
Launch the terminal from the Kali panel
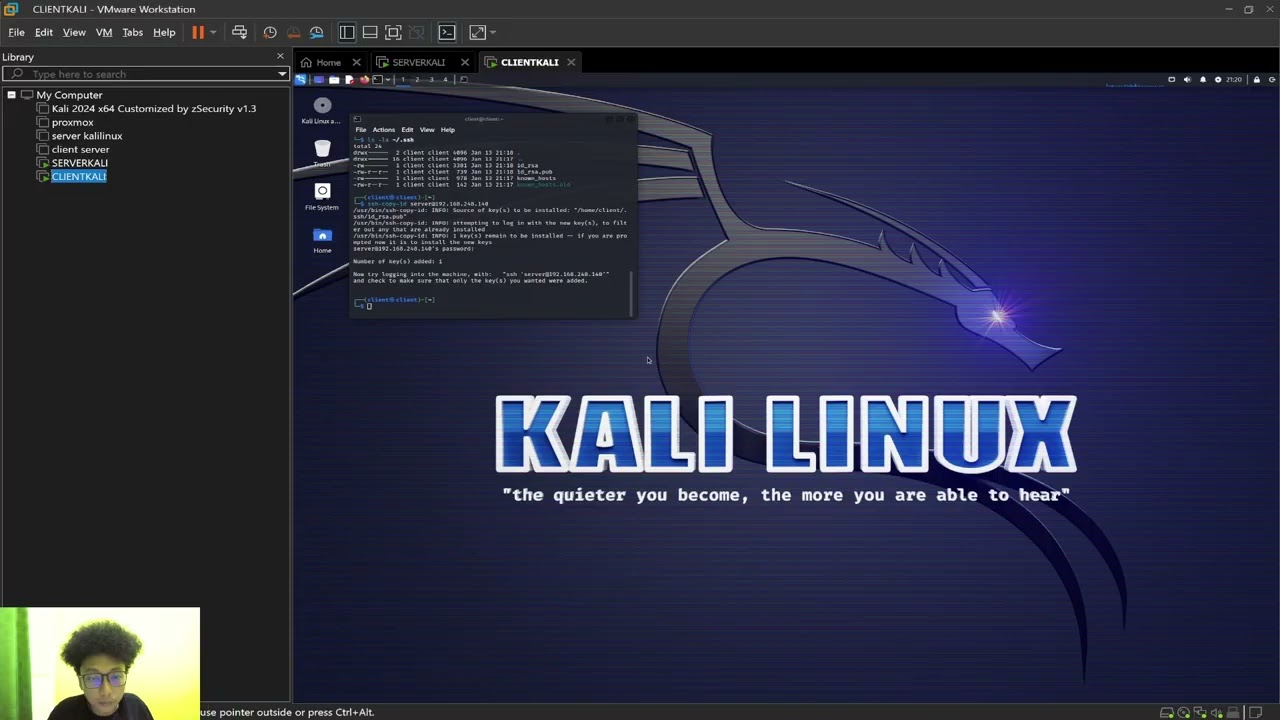377,80
